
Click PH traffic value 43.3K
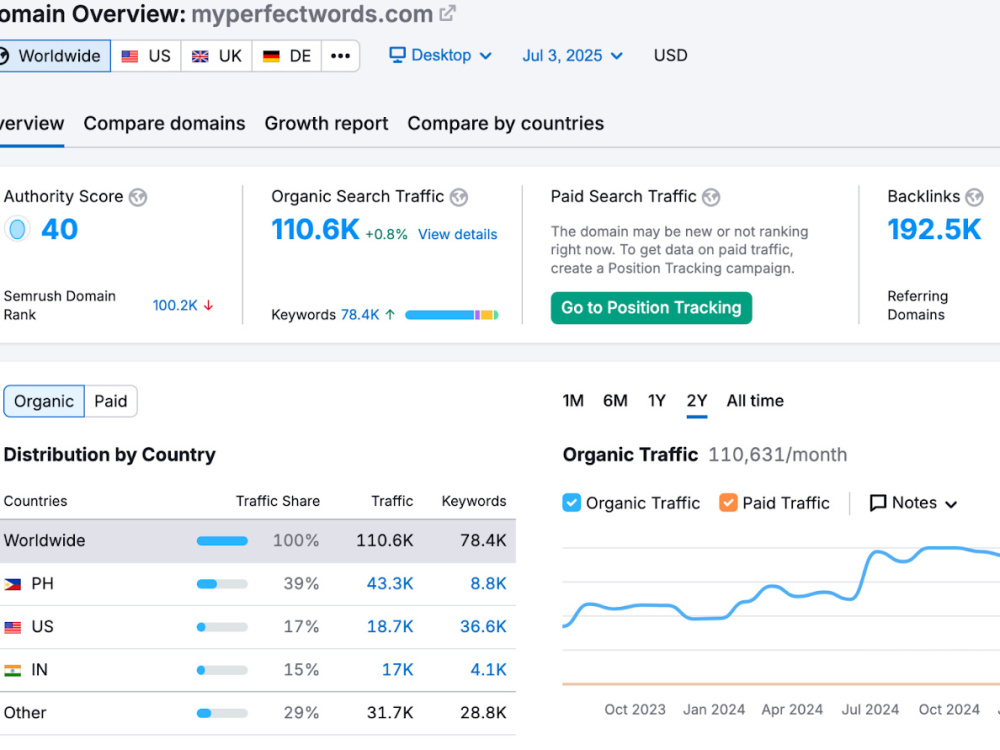click(390, 584)
